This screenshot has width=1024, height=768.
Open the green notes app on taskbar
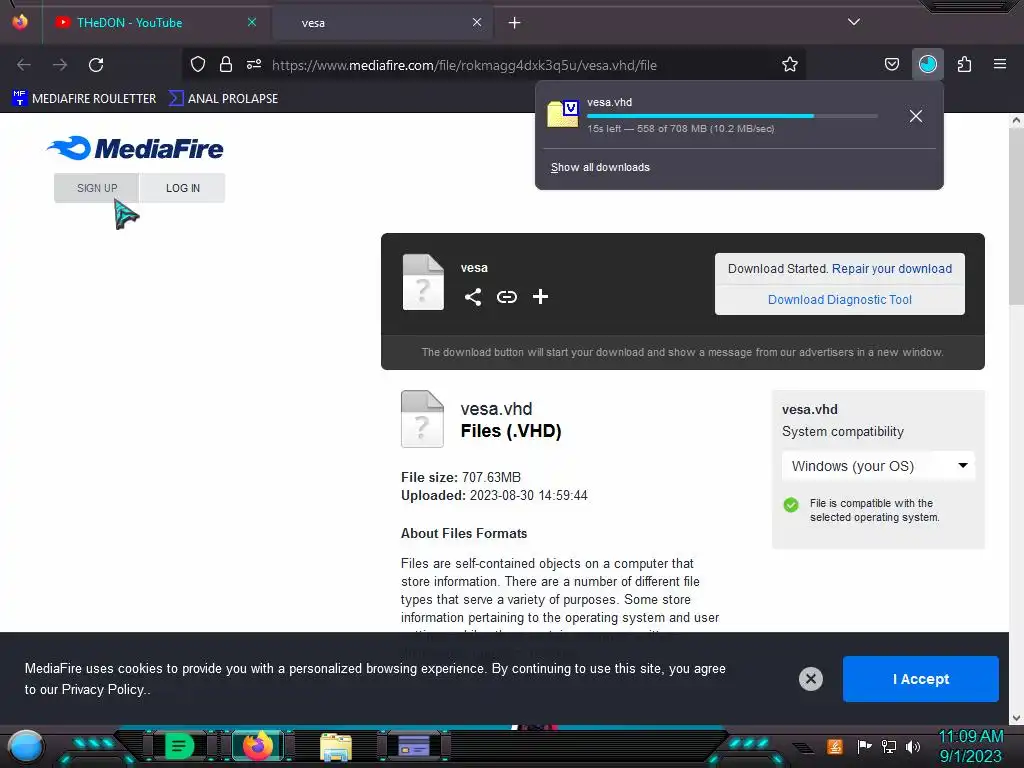179,746
